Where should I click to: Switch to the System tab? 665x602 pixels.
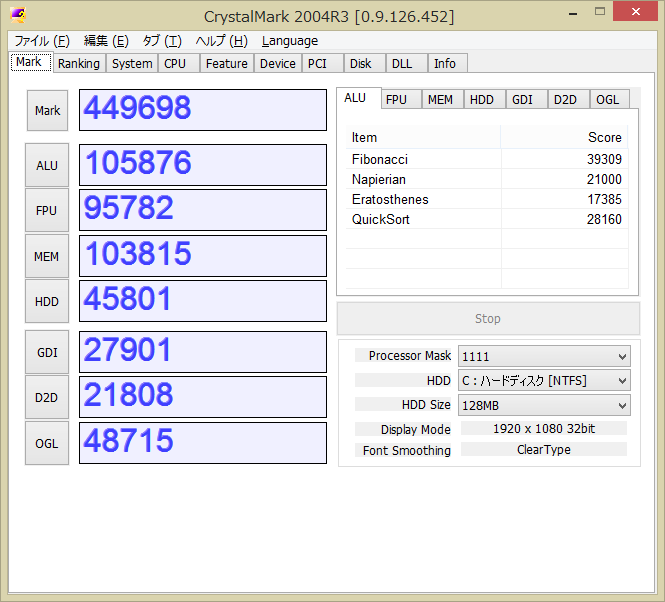132,63
